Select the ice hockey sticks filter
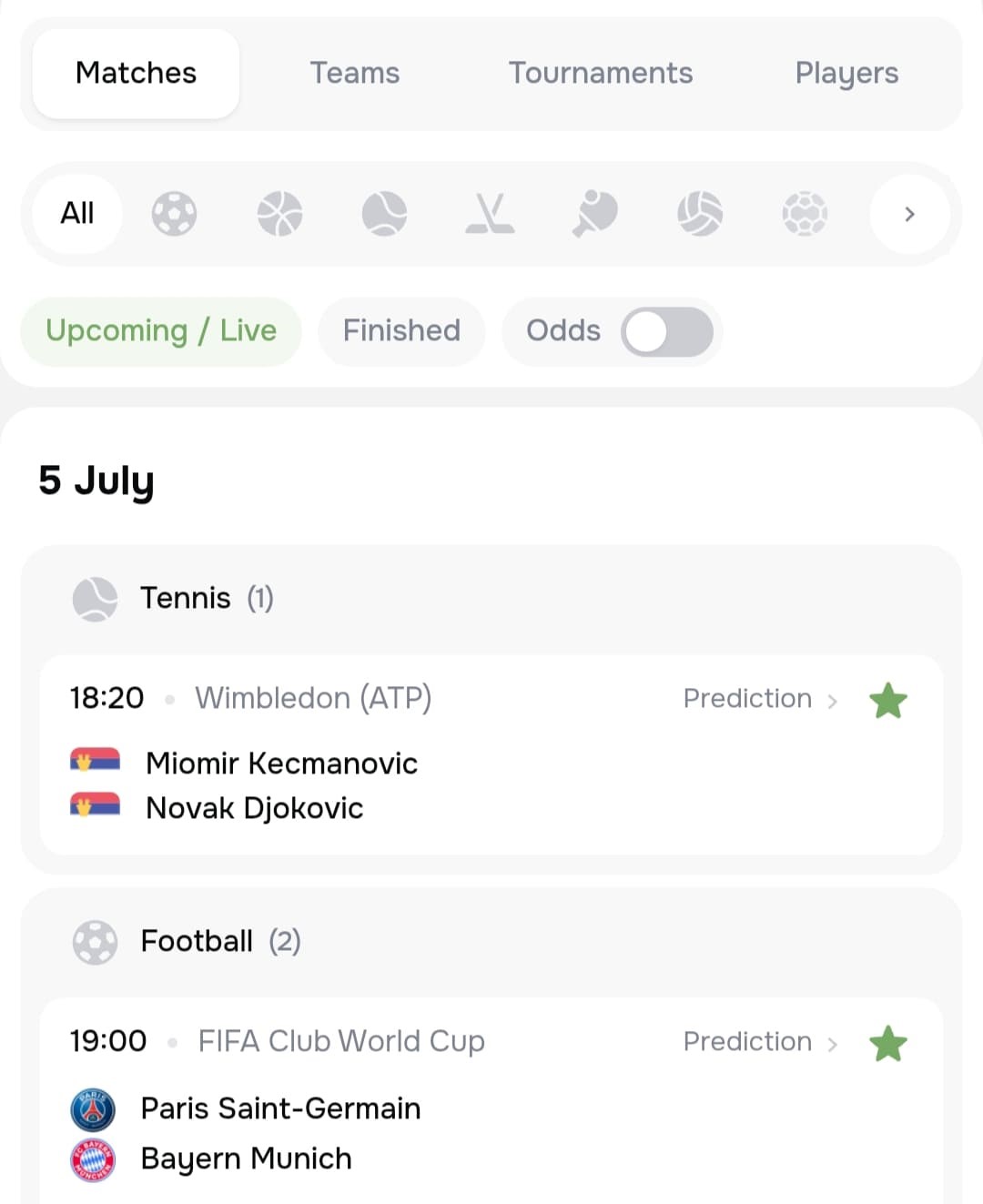 click(490, 214)
